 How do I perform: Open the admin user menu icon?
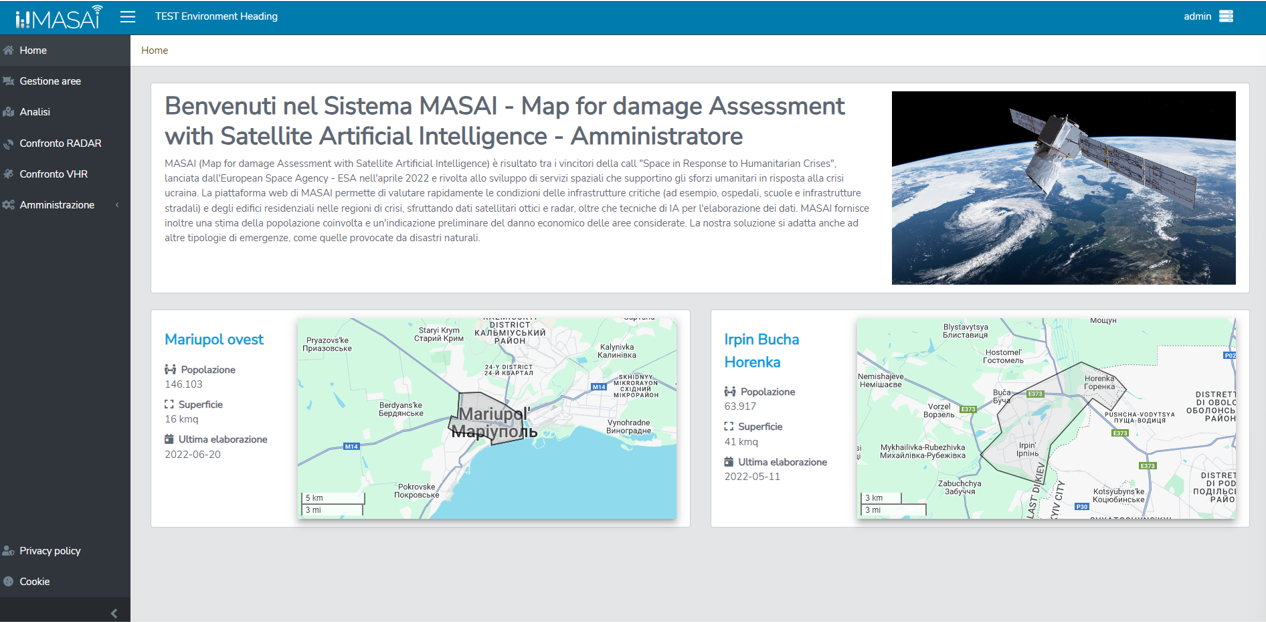click(1226, 17)
